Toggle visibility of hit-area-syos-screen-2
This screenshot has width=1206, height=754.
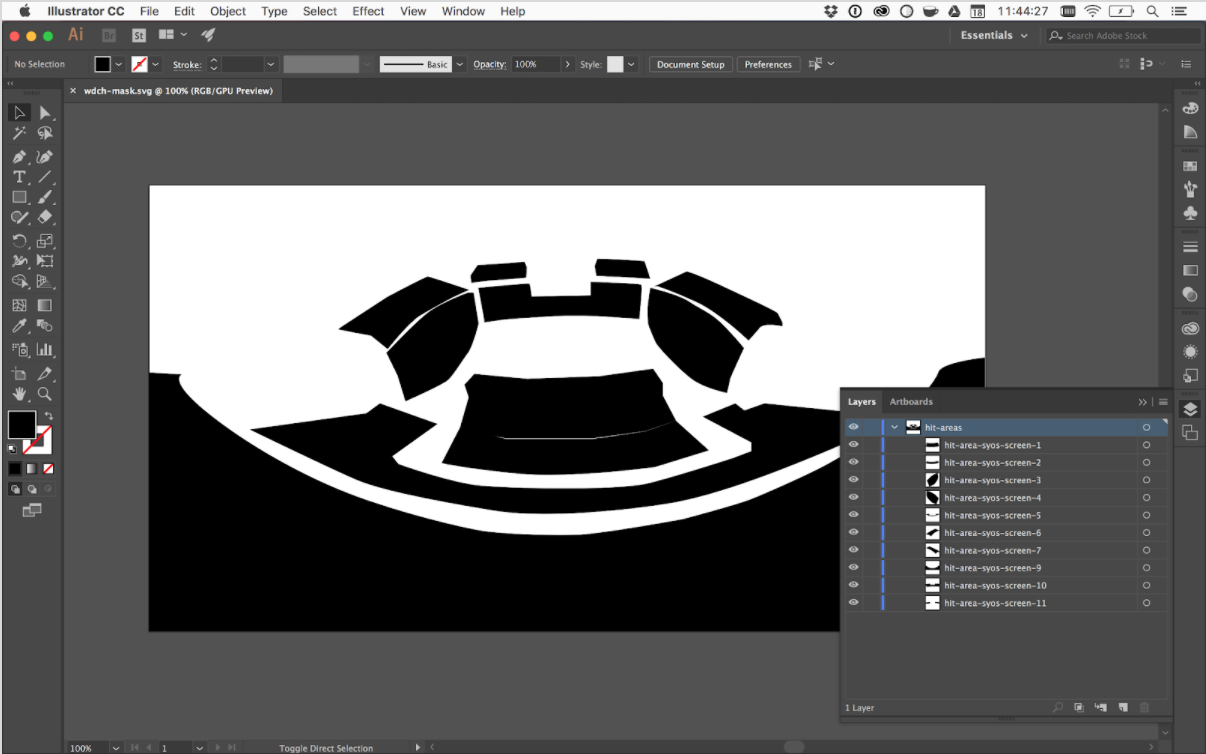pos(853,462)
